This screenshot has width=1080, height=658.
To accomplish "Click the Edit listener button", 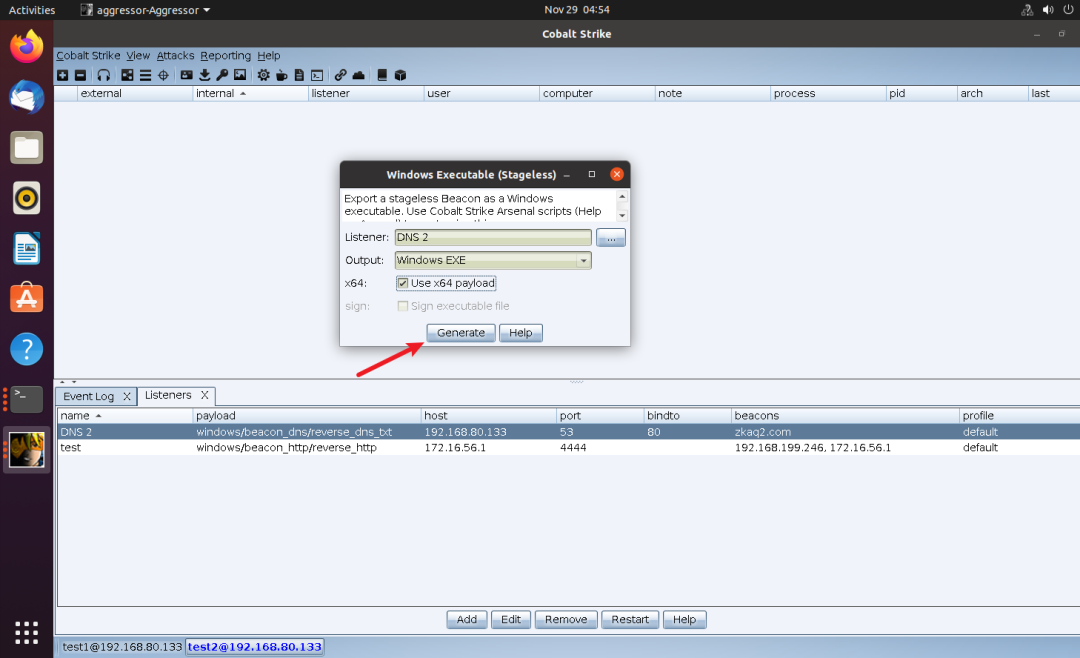I will click(x=511, y=619).
